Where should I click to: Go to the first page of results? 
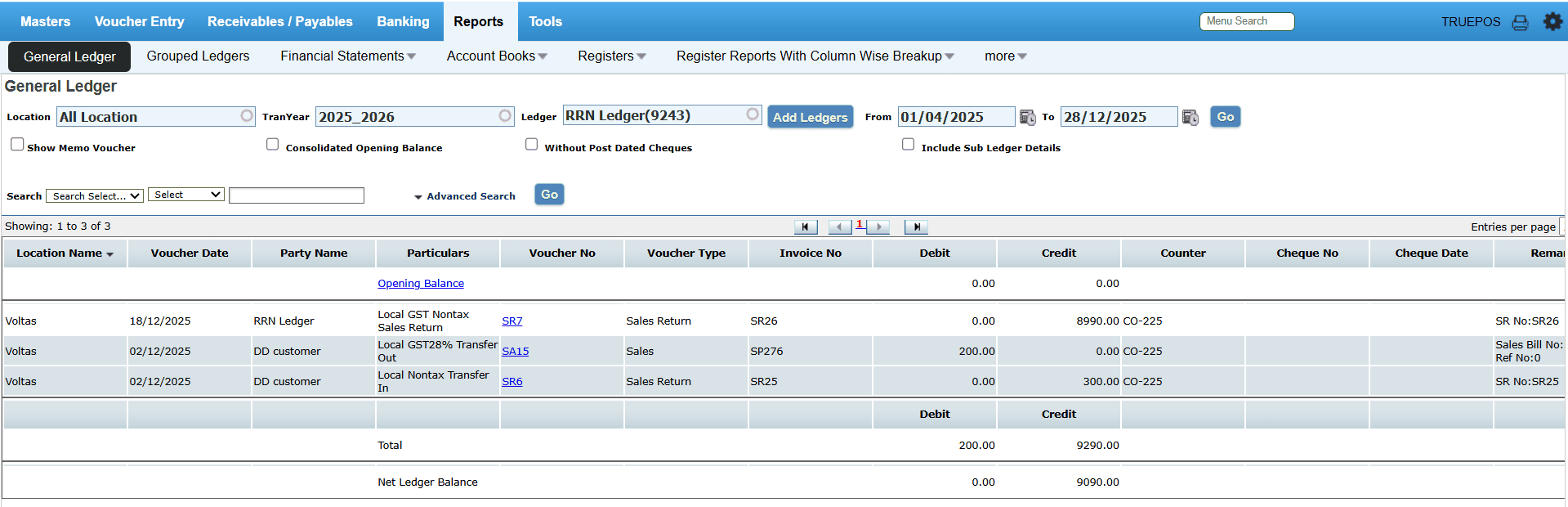pos(805,227)
